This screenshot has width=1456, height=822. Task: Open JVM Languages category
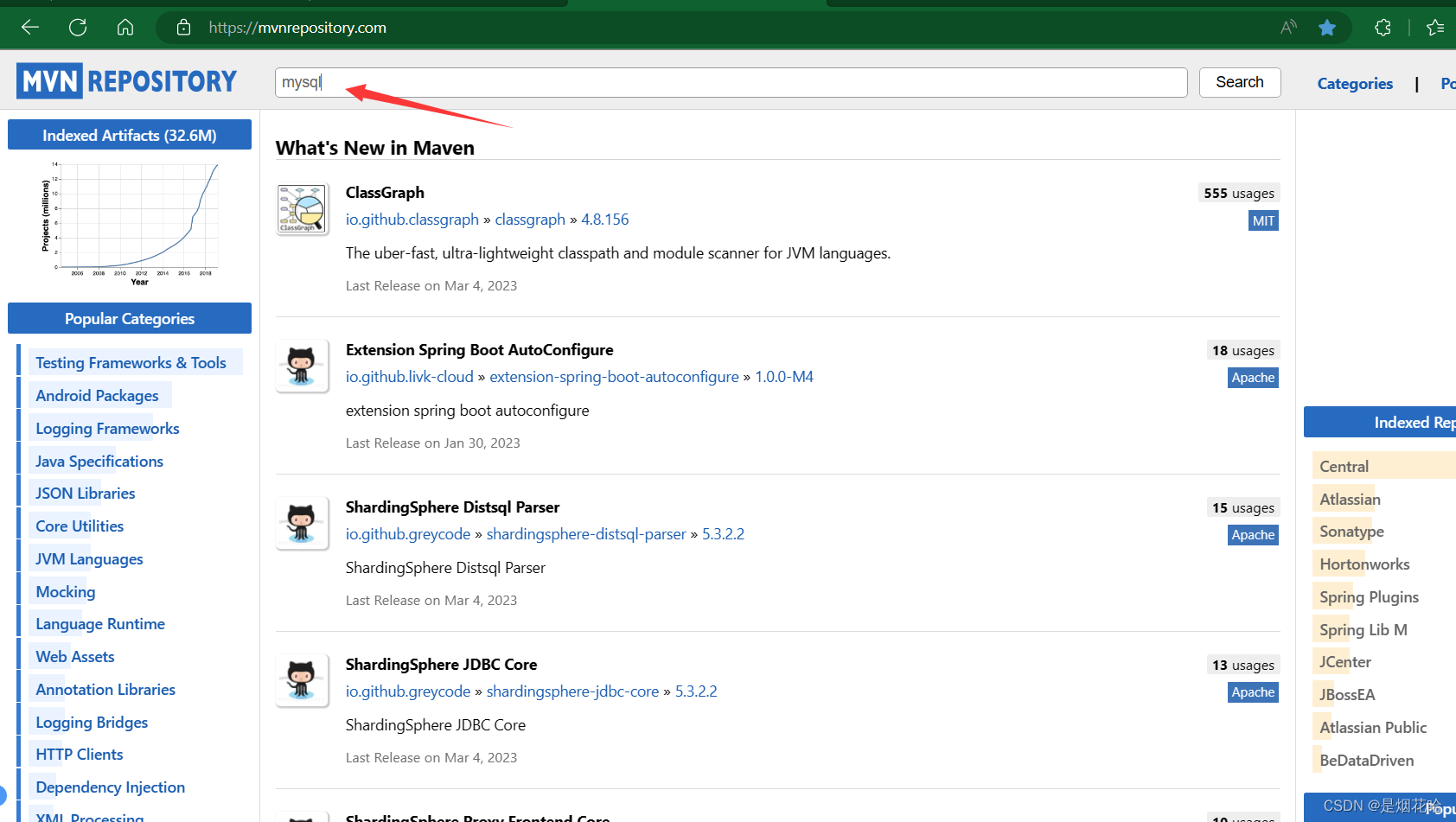(x=89, y=559)
